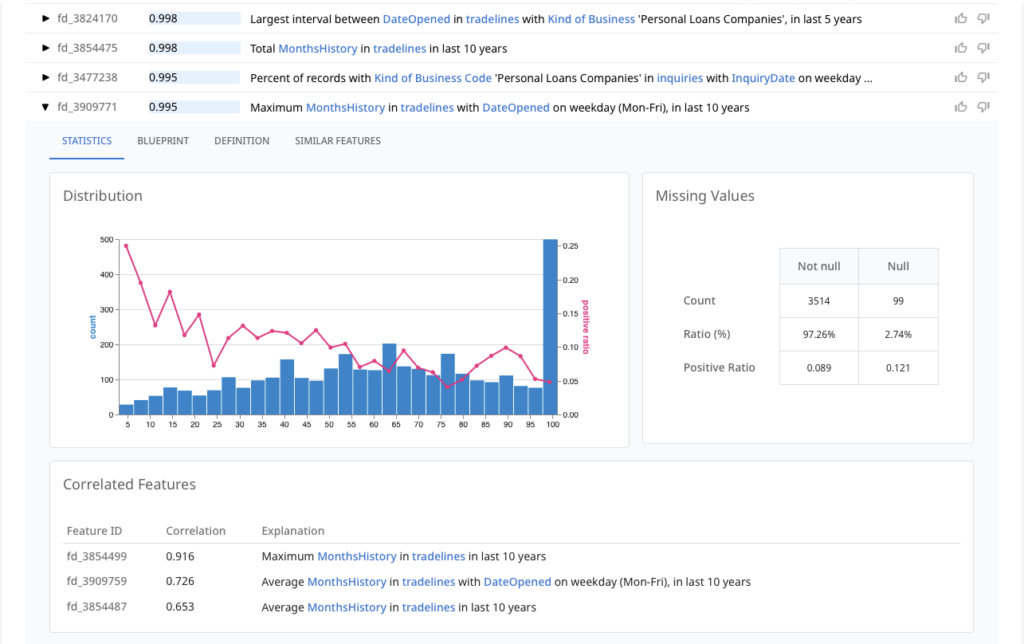The height and width of the screenshot is (644, 1024).
Task: Click the Correlation column header
Action: [x=196, y=531]
